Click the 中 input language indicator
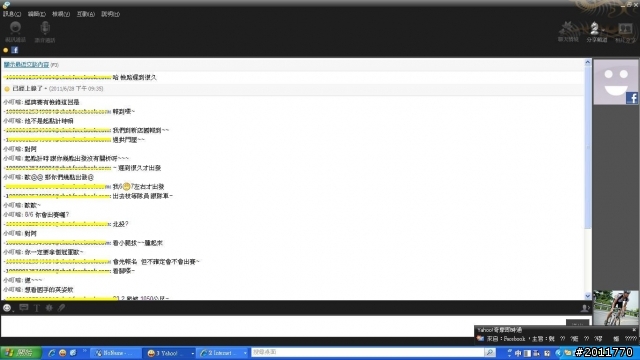The height and width of the screenshot is (360, 640). point(518,353)
